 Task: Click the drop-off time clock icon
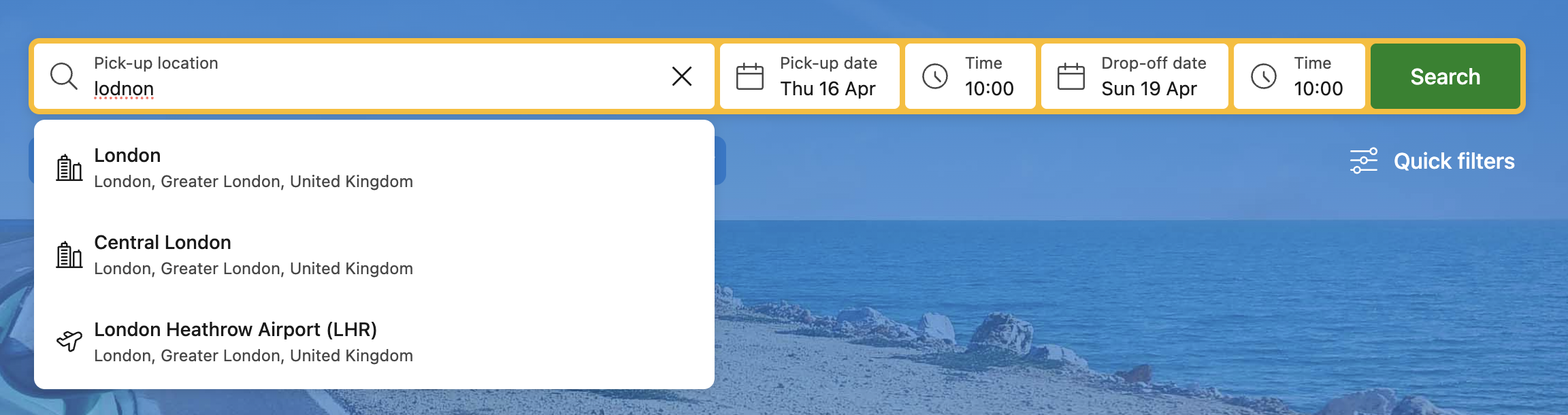[x=1263, y=76]
